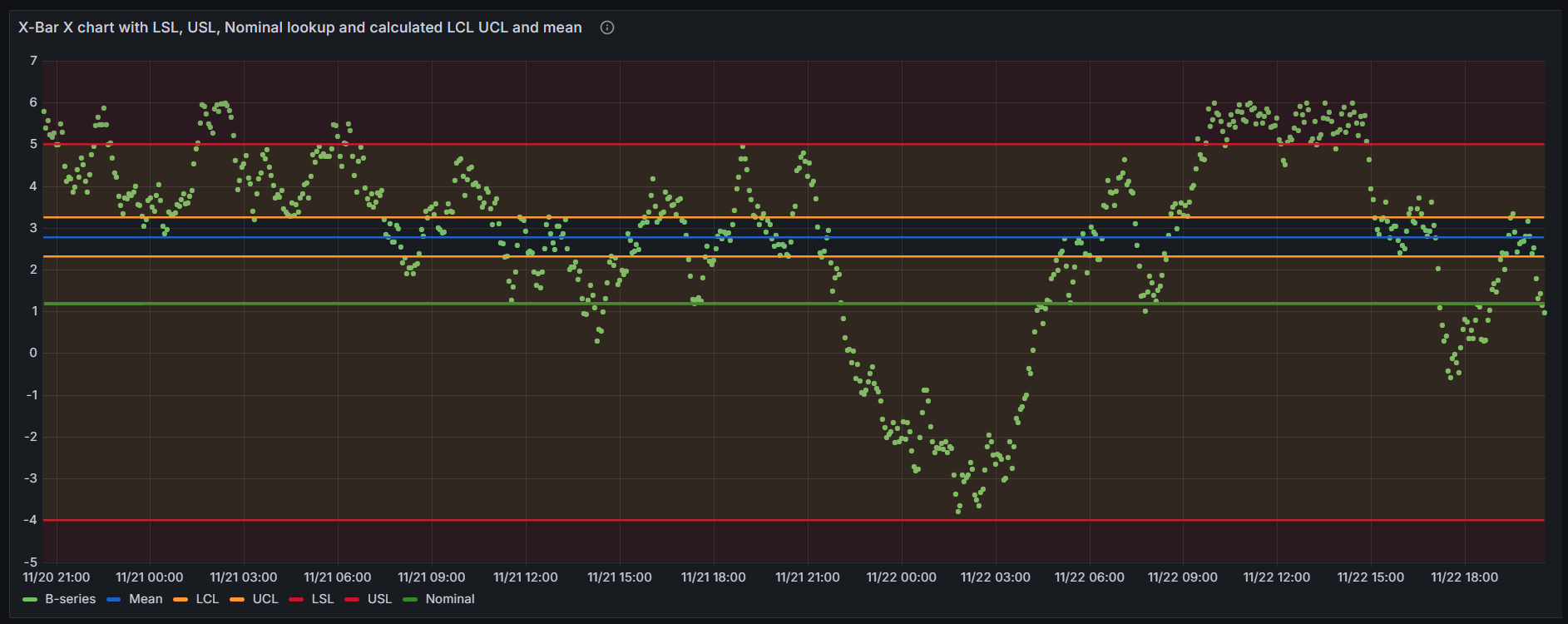Open LCL orange color swatch

pyautogui.click(x=181, y=600)
